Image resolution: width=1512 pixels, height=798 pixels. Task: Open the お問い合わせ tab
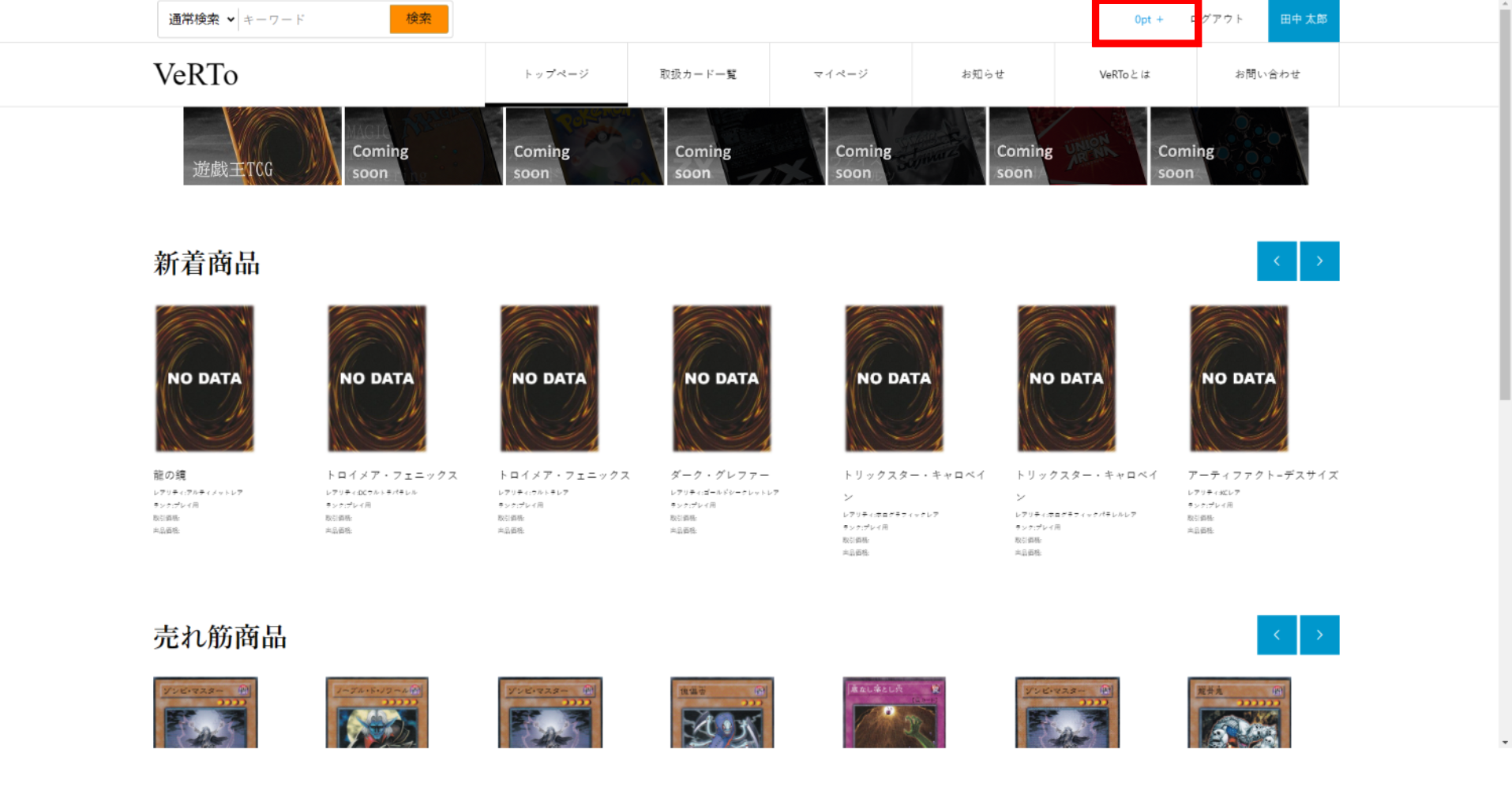click(1267, 74)
